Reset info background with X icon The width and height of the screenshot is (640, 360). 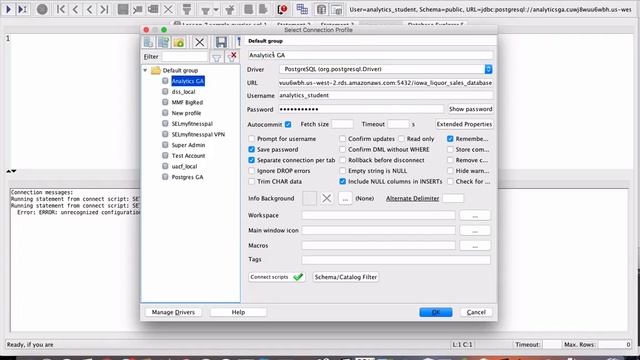point(327,198)
